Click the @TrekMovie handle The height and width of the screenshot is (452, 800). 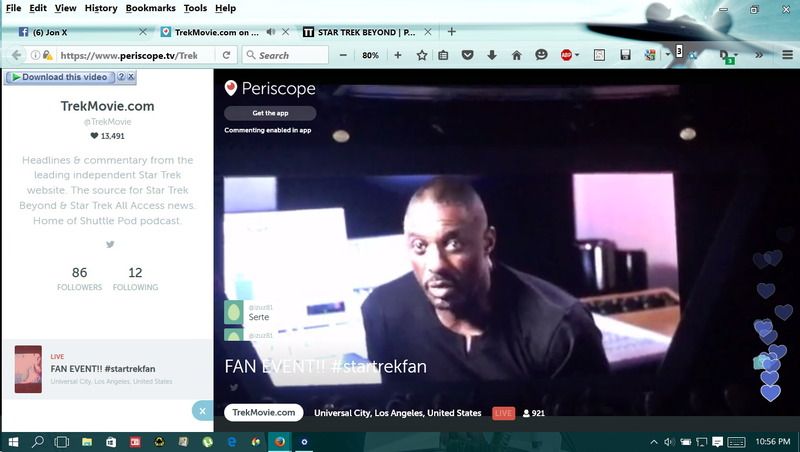coord(108,122)
